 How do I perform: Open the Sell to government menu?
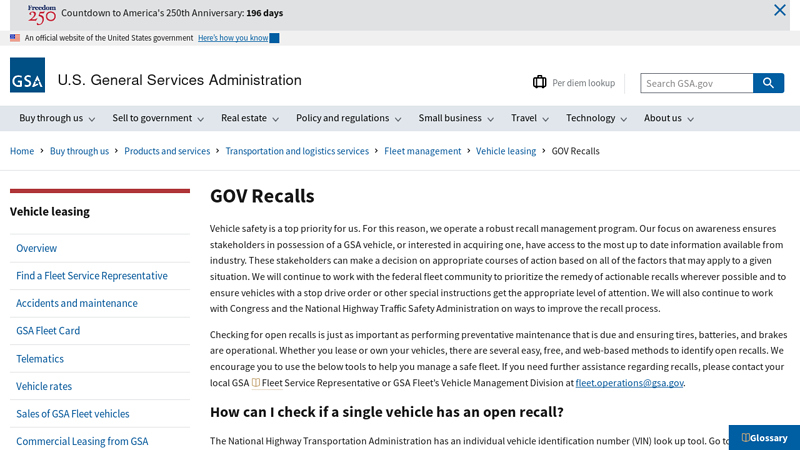coord(152,118)
